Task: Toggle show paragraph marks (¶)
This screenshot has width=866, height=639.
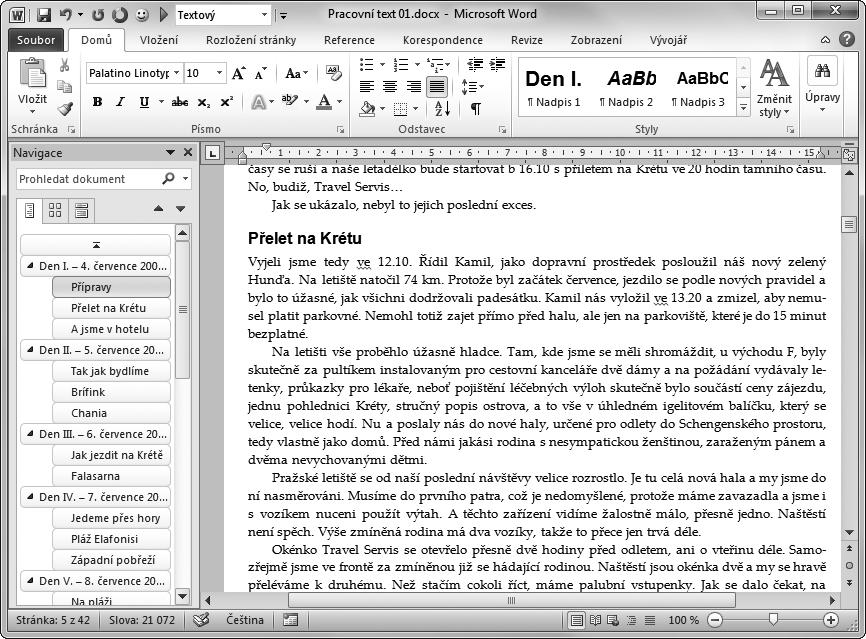Action: click(x=475, y=109)
